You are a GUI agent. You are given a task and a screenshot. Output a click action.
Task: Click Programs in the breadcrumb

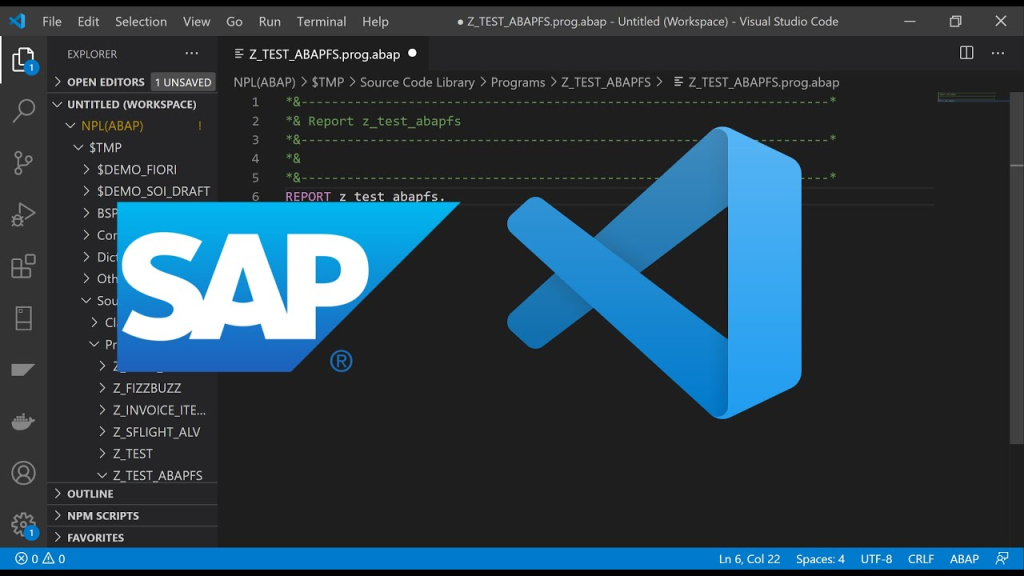(518, 82)
